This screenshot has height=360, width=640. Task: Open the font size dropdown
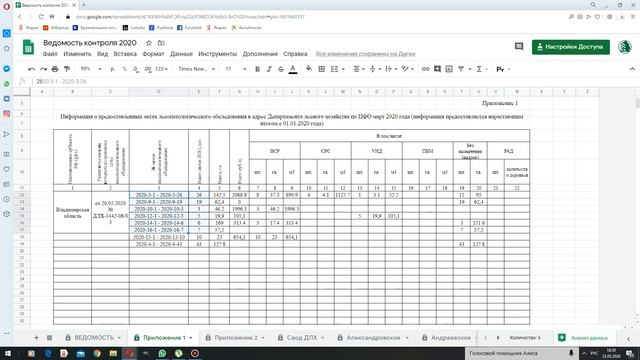click(x=236, y=69)
